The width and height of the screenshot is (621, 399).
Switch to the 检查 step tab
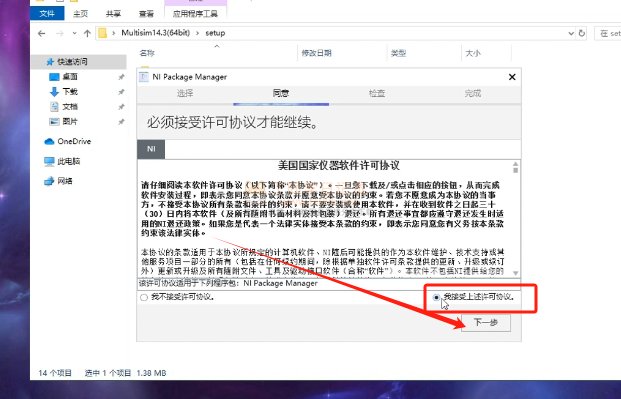(x=377, y=94)
